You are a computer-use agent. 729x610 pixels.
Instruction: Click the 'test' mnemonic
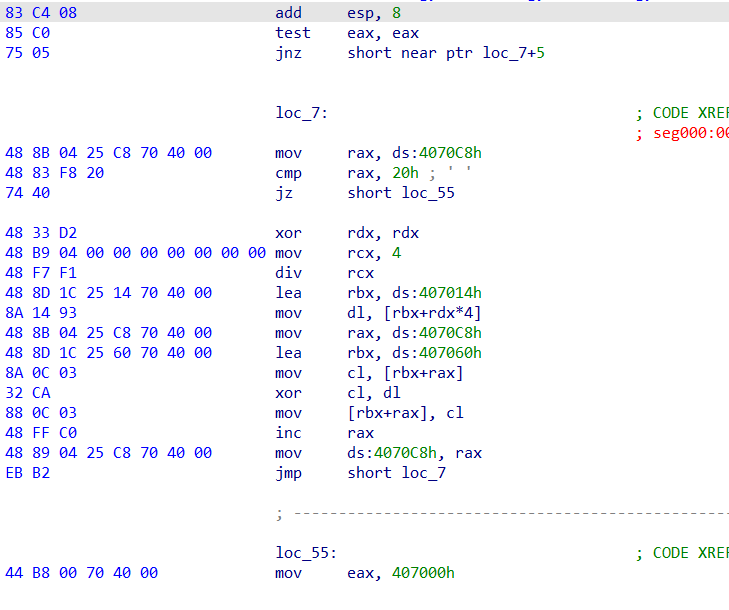(x=292, y=33)
